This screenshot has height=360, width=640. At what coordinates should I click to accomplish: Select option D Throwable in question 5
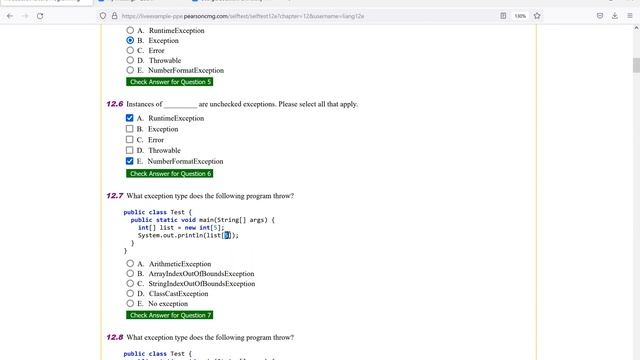(x=130, y=60)
